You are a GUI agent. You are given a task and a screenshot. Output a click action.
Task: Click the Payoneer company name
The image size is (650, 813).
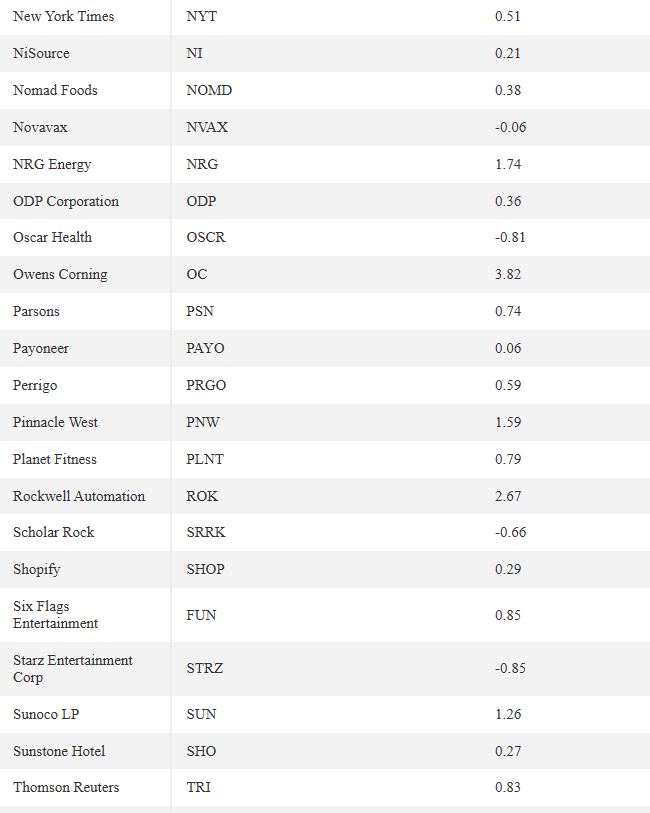pos(40,348)
